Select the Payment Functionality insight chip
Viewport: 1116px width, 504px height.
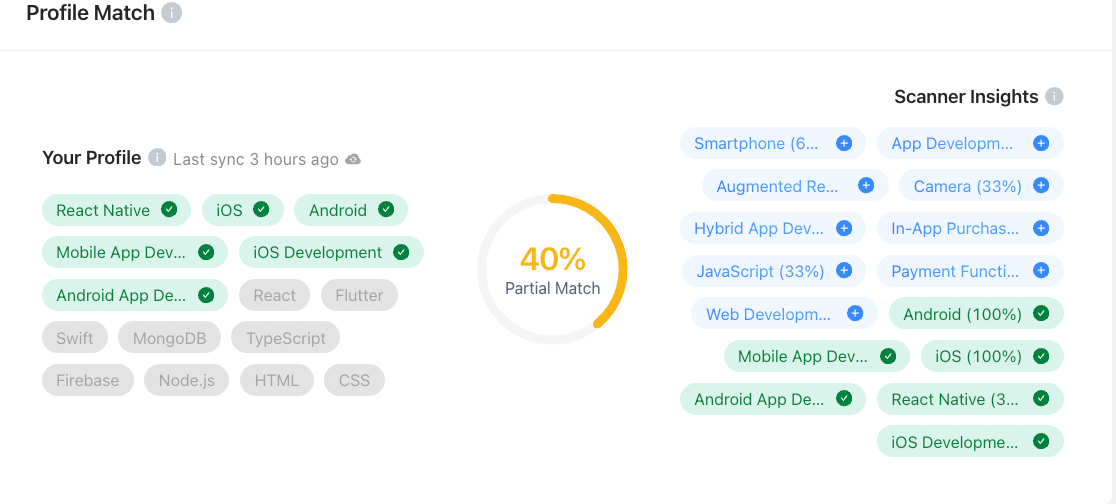[954, 271]
